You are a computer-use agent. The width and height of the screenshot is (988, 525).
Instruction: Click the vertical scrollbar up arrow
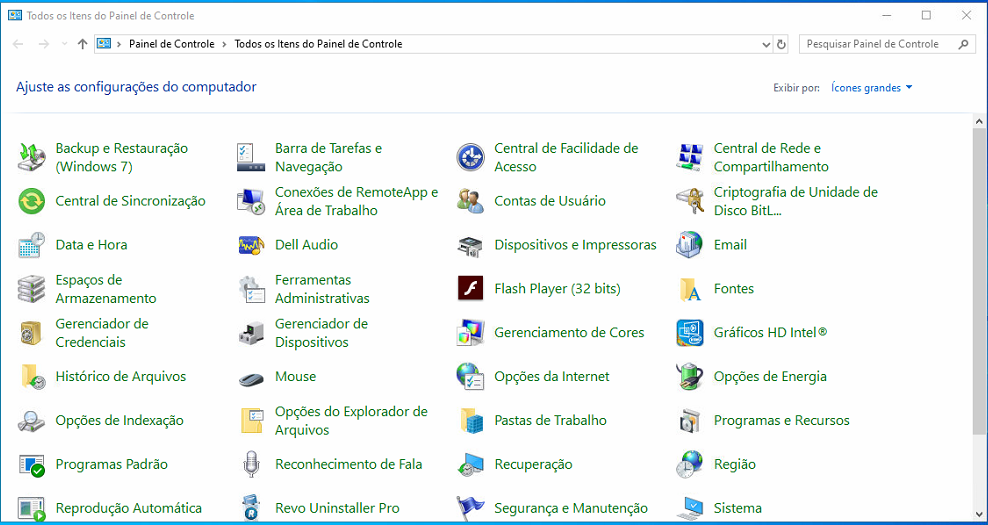979,121
